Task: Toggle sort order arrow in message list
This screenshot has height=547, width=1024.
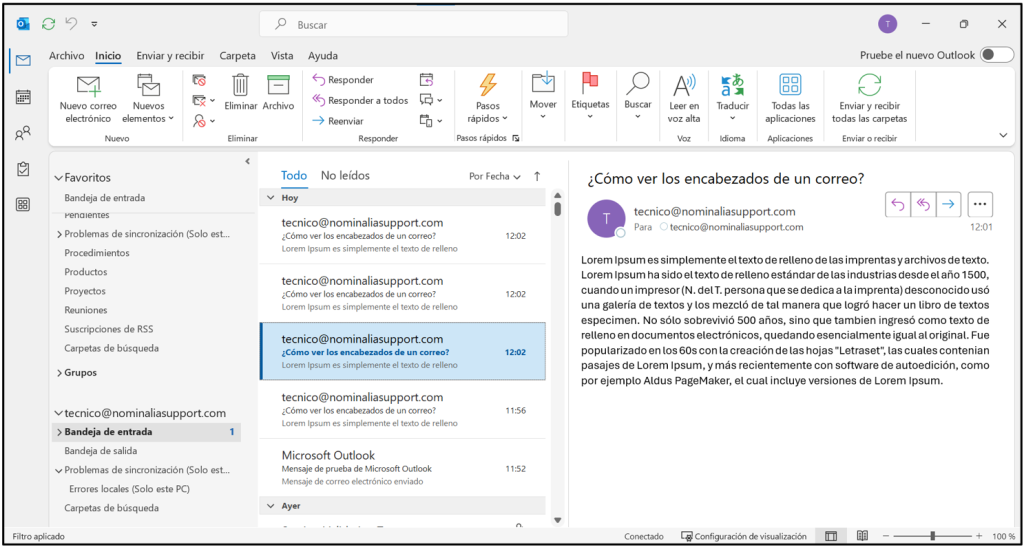Action: tap(537, 176)
